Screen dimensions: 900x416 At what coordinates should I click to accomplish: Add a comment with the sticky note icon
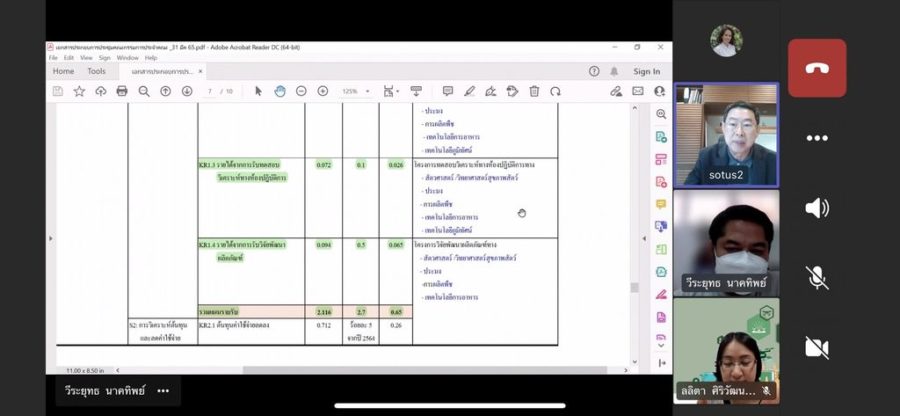click(x=447, y=91)
